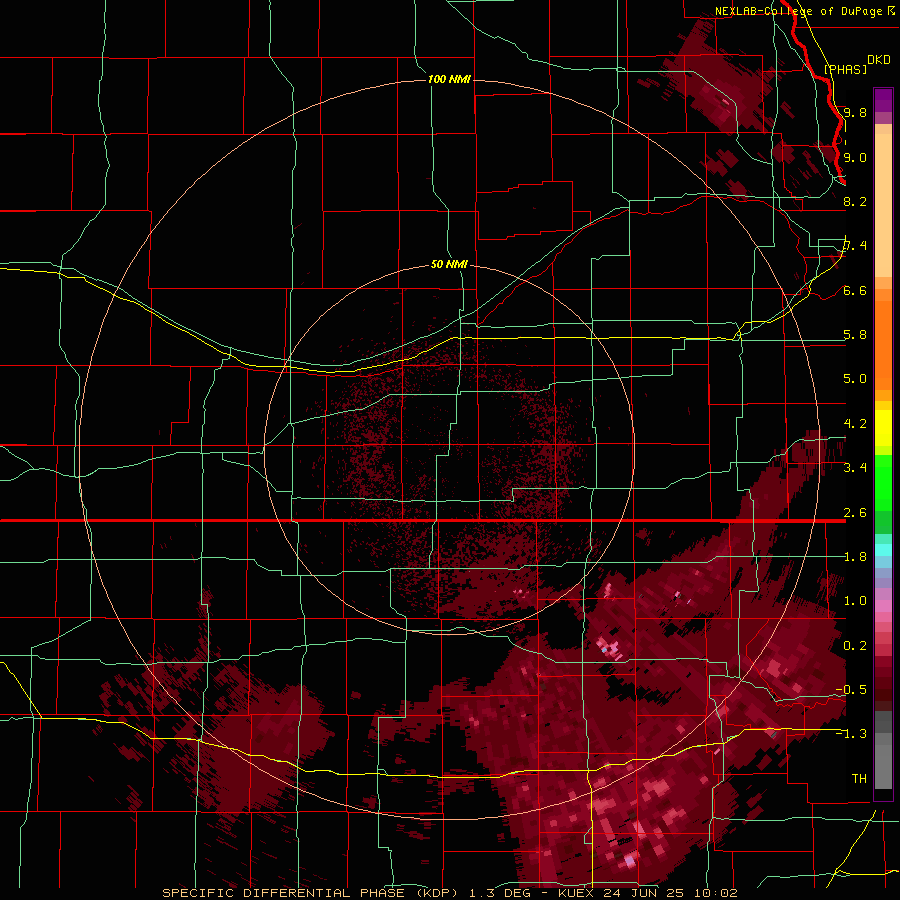Screen dimensions: 900x900
Task: Click the "1.3 DEG" elevation in the caption
Action: pyautogui.click(x=499, y=893)
